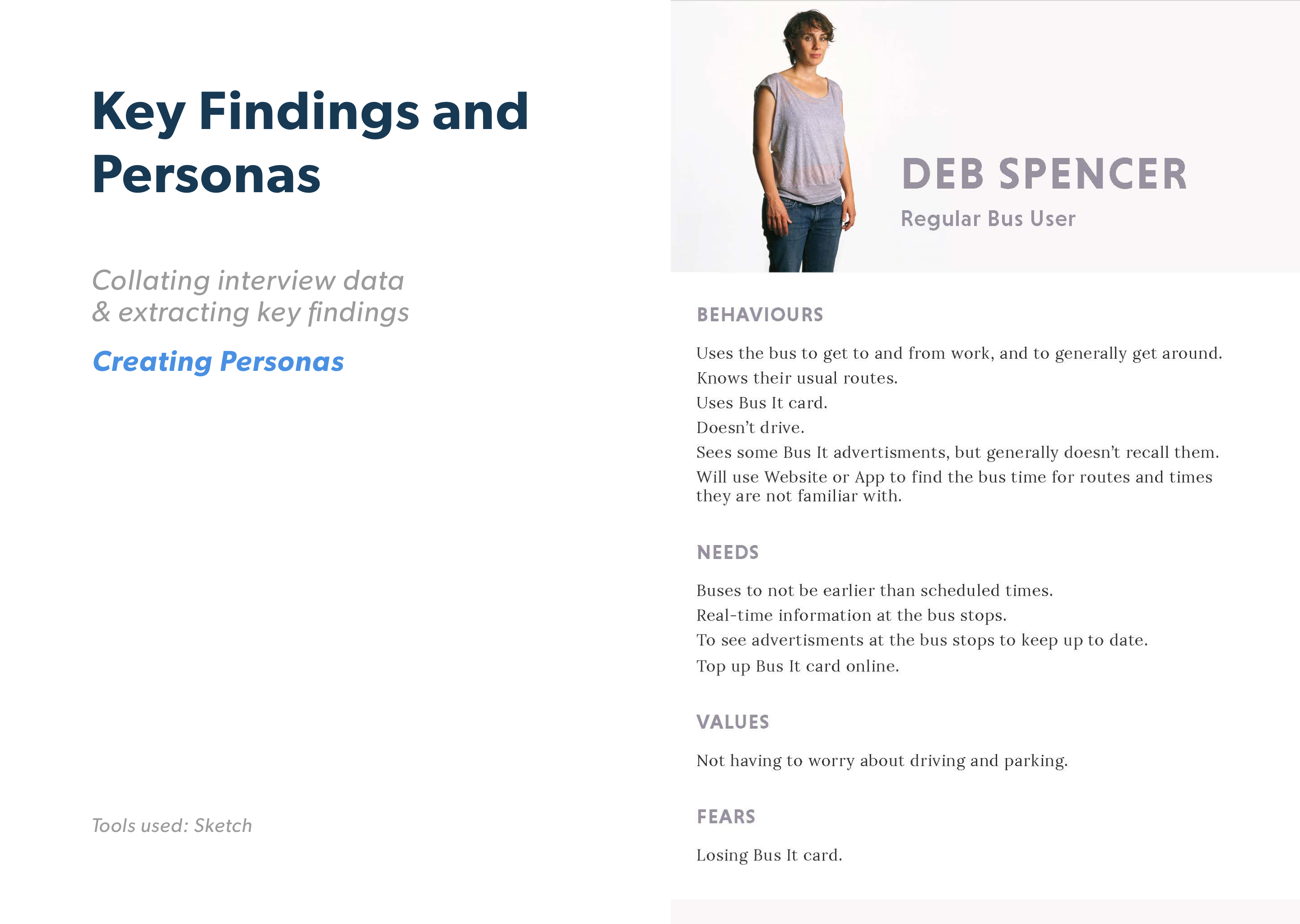Select the "Collating interview data" subtitle text
The image size is (1300, 924).
click(x=248, y=281)
